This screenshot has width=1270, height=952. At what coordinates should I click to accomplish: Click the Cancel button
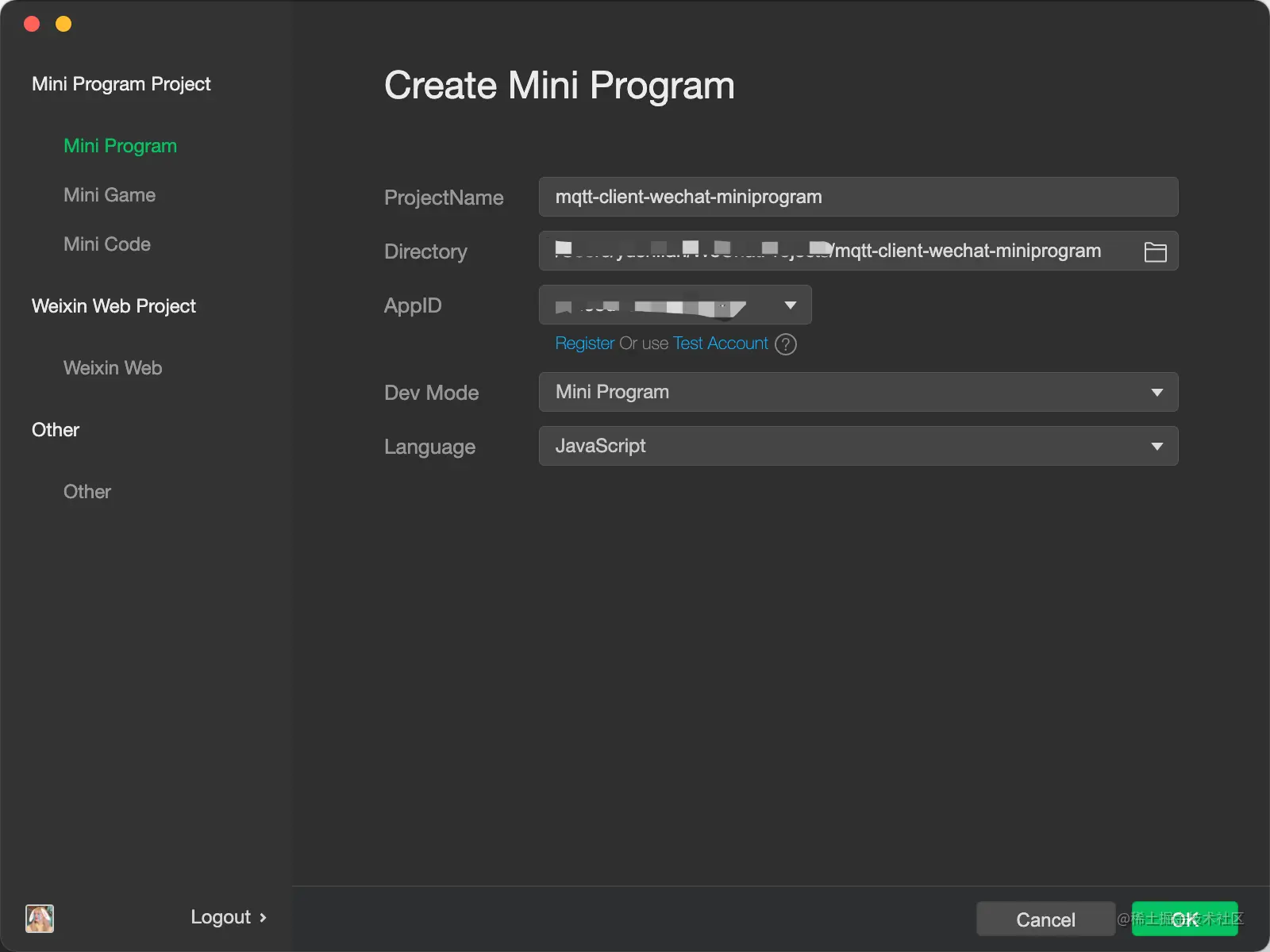(x=1045, y=919)
